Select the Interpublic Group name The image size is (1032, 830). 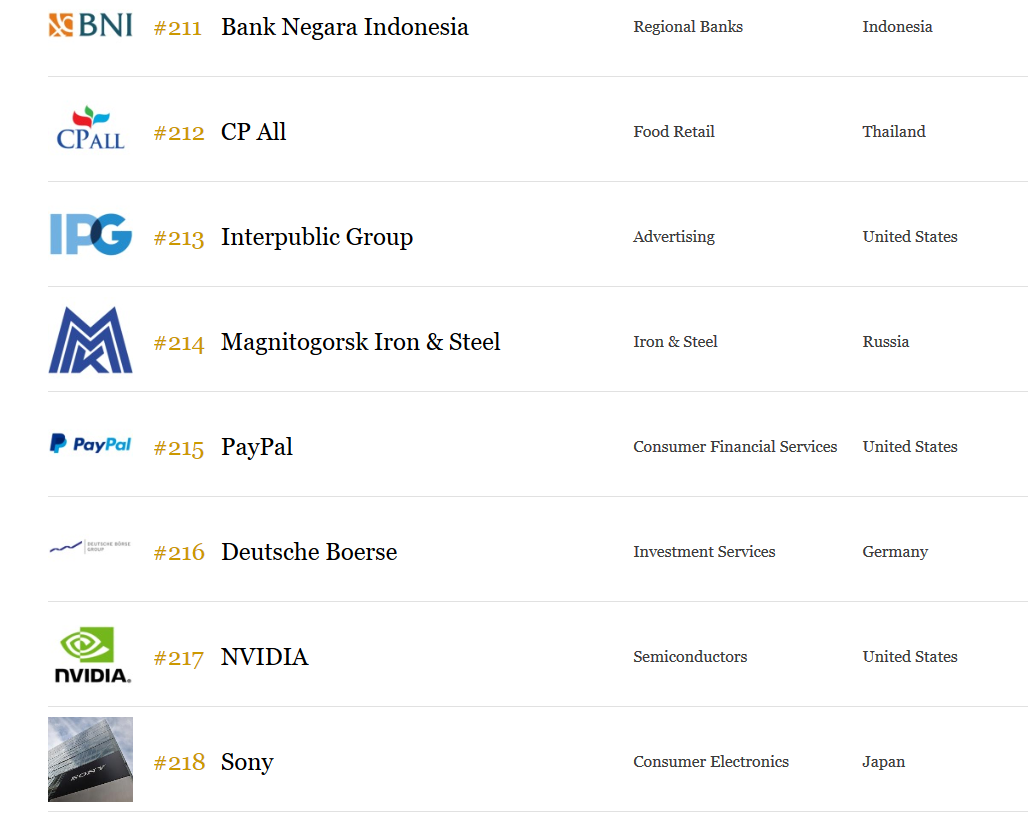pyautogui.click(x=316, y=237)
